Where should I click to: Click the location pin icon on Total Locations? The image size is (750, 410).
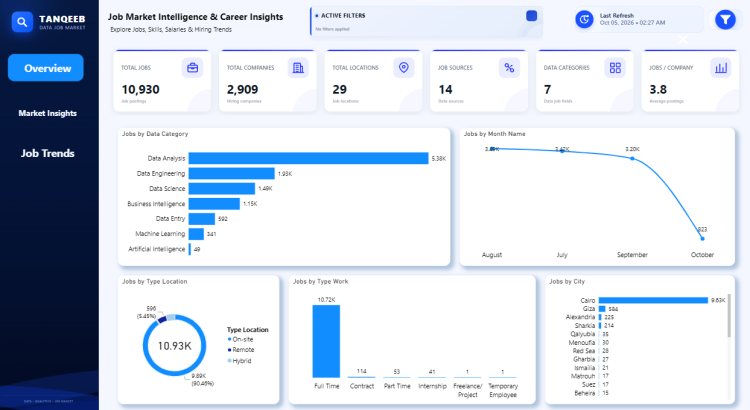point(404,68)
